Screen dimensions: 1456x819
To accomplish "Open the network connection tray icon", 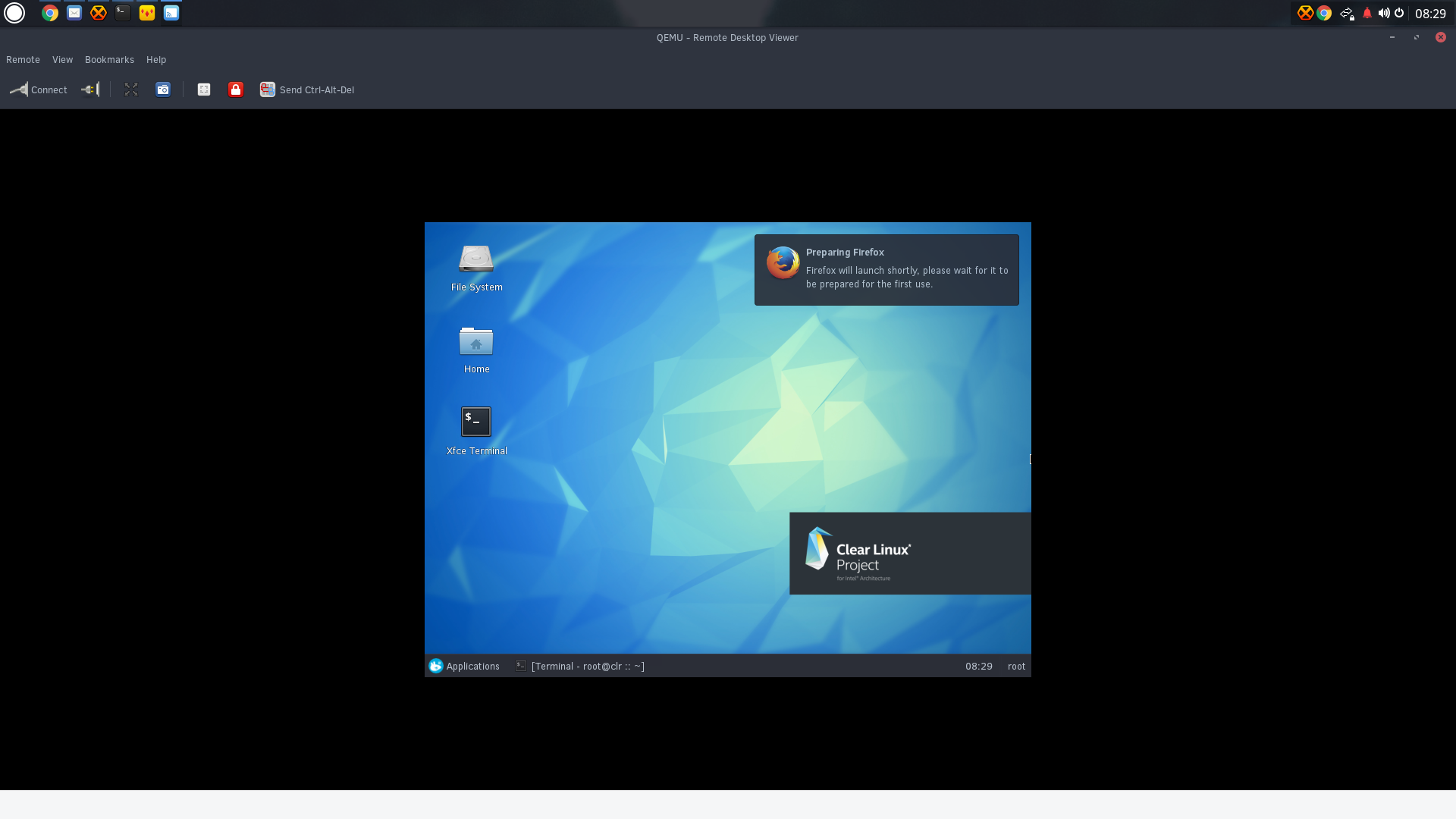I will point(1347,13).
